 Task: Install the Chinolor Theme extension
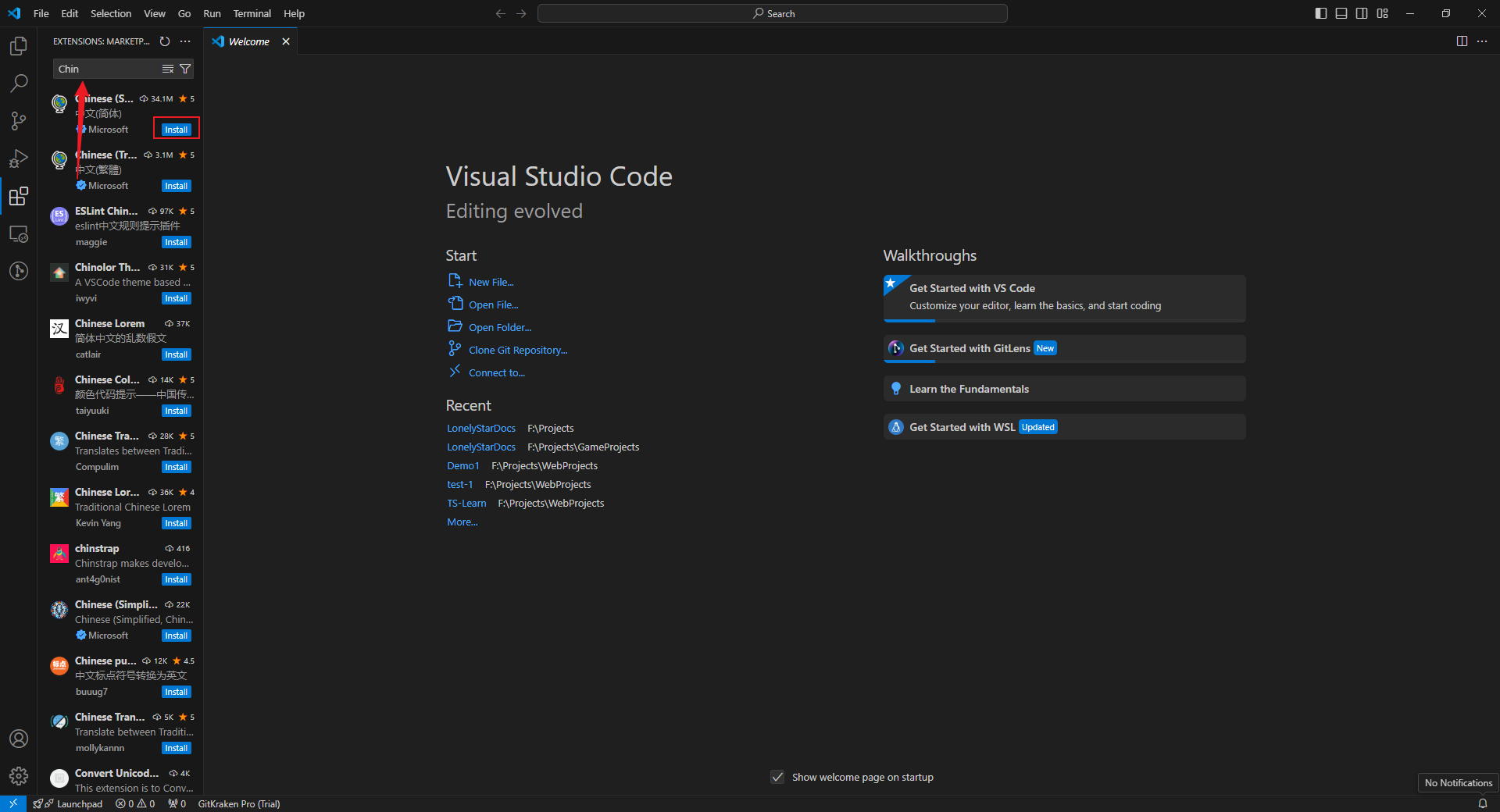click(177, 298)
